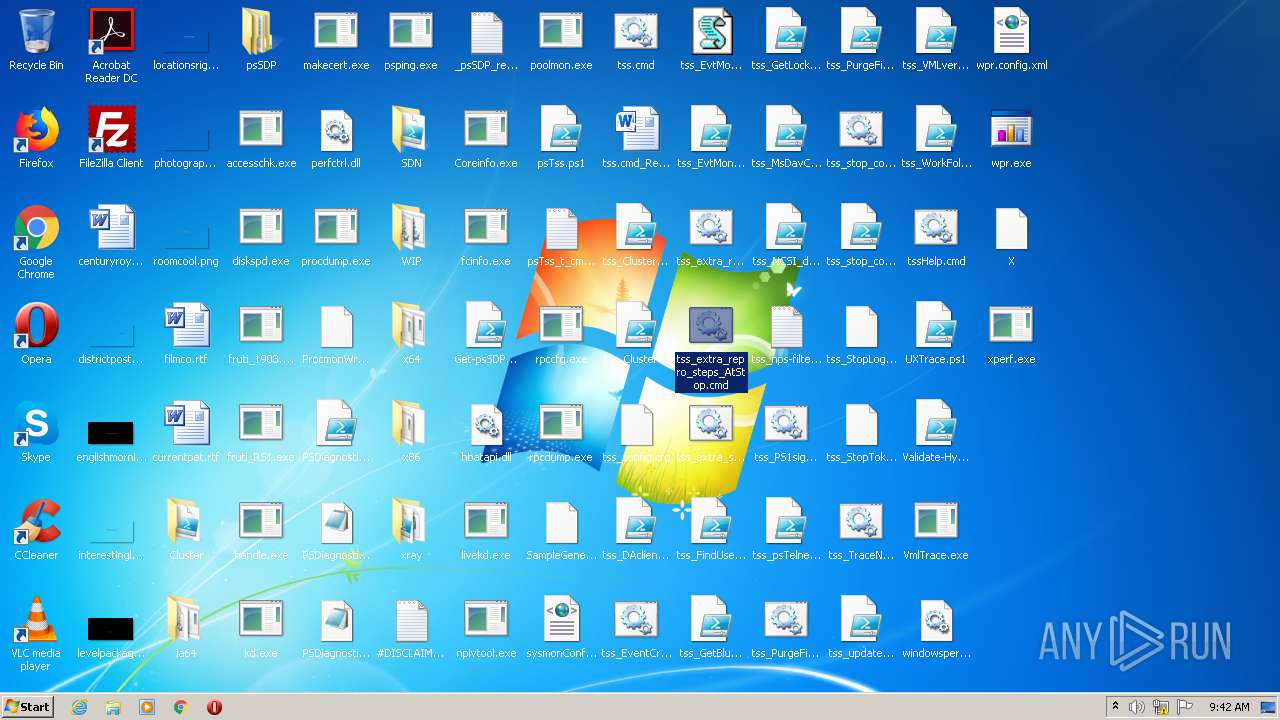Open the volume speaker tray icon
The width and height of the screenshot is (1280, 720).
[x=1137, y=707]
